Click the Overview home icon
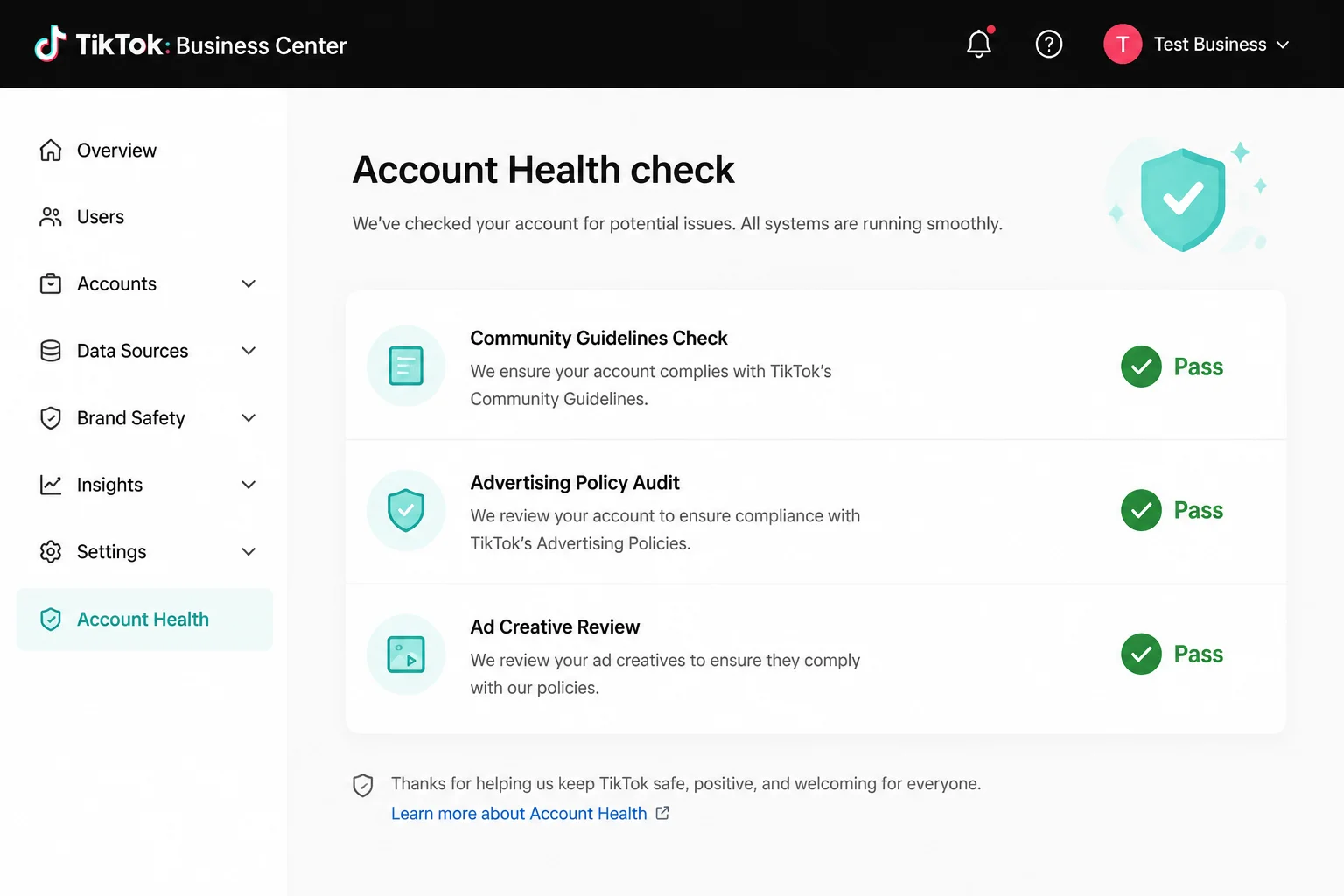Image resolution: width=1344 pixels, height=896 pixels. 51,150
